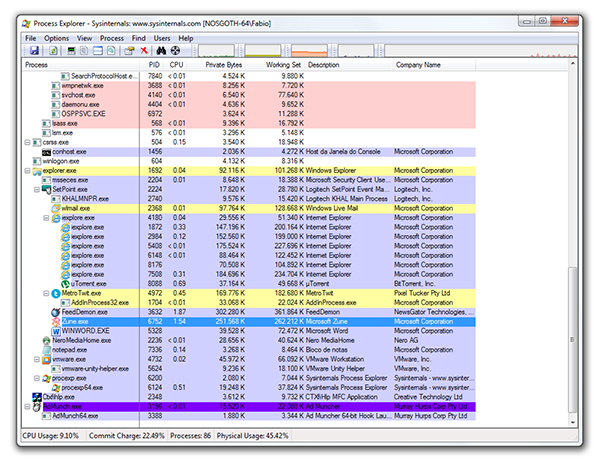Click the crosshair Find Window's Process icon
Viewport: 600px width, 460px height.
click(175, 51)
